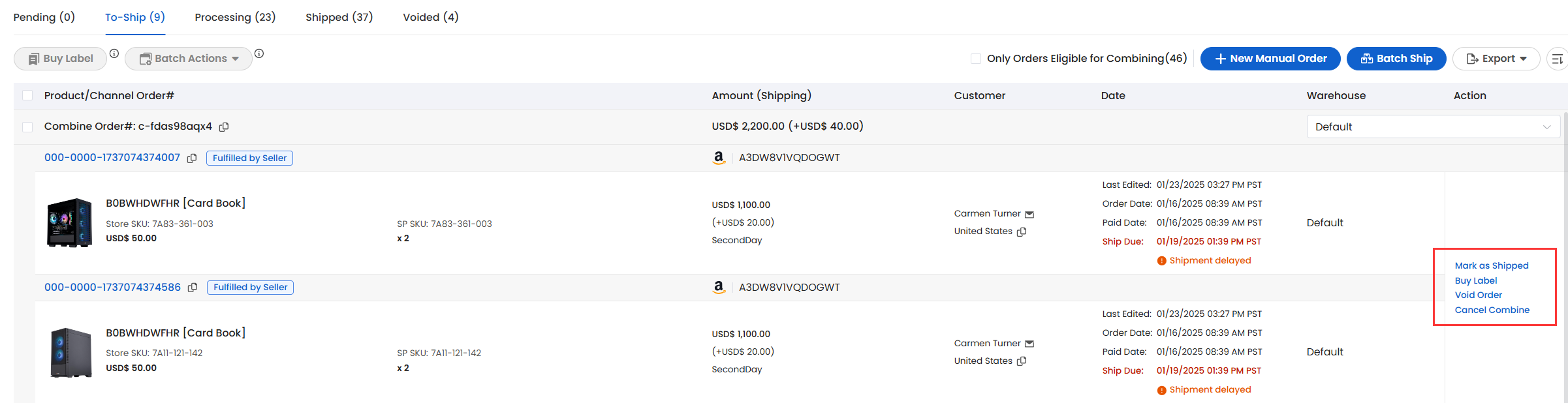
Task: Open the Batch Actions dropdown
Action: tap(189, 59)
